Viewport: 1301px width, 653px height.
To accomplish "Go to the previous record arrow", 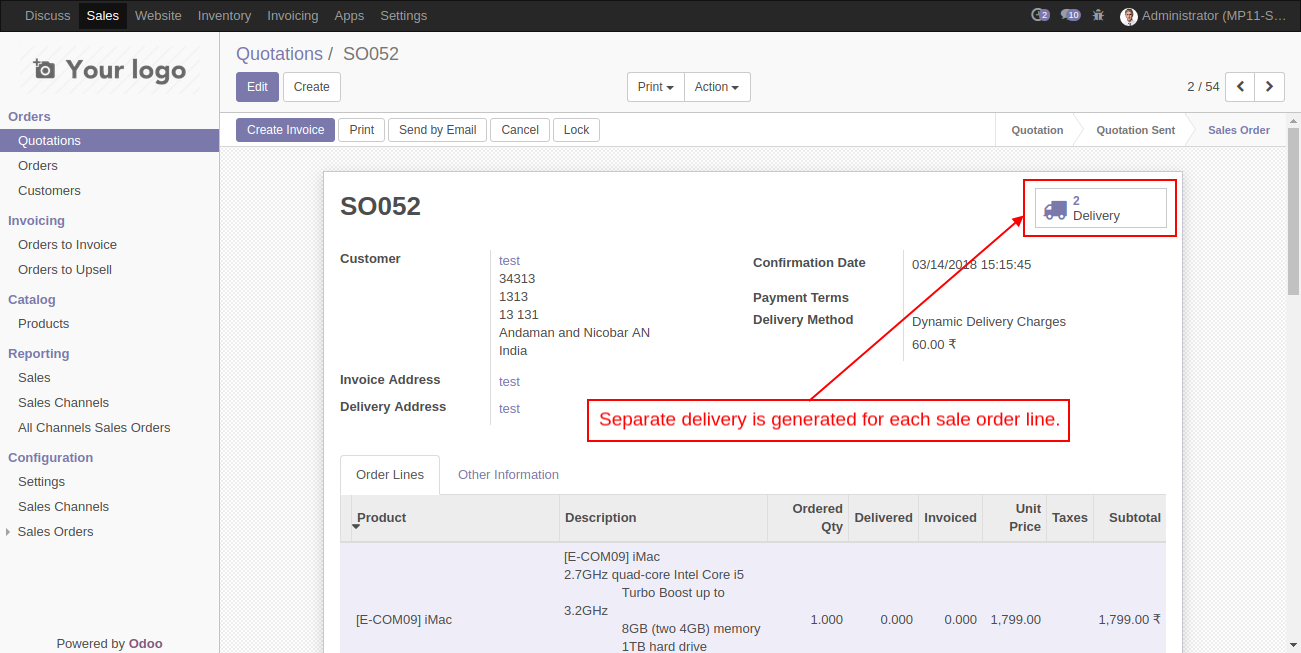I will (1240, 87).
